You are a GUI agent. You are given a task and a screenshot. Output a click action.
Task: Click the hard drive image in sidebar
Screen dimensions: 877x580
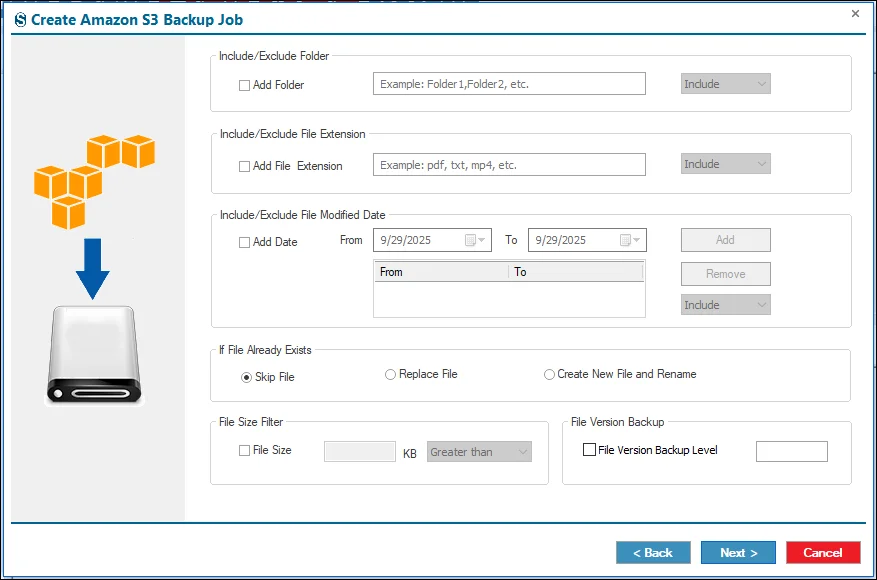pos(94,355)
